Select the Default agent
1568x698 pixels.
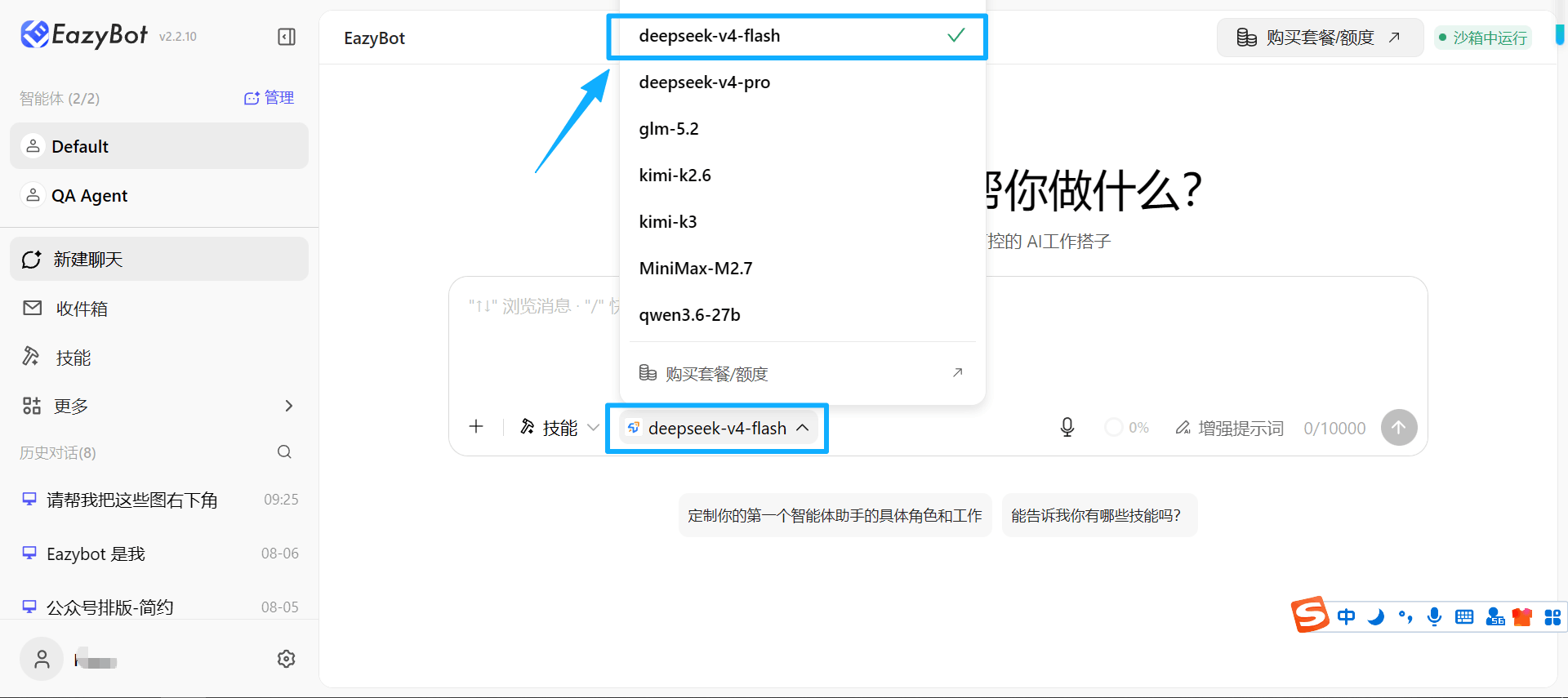pos(159,146)
